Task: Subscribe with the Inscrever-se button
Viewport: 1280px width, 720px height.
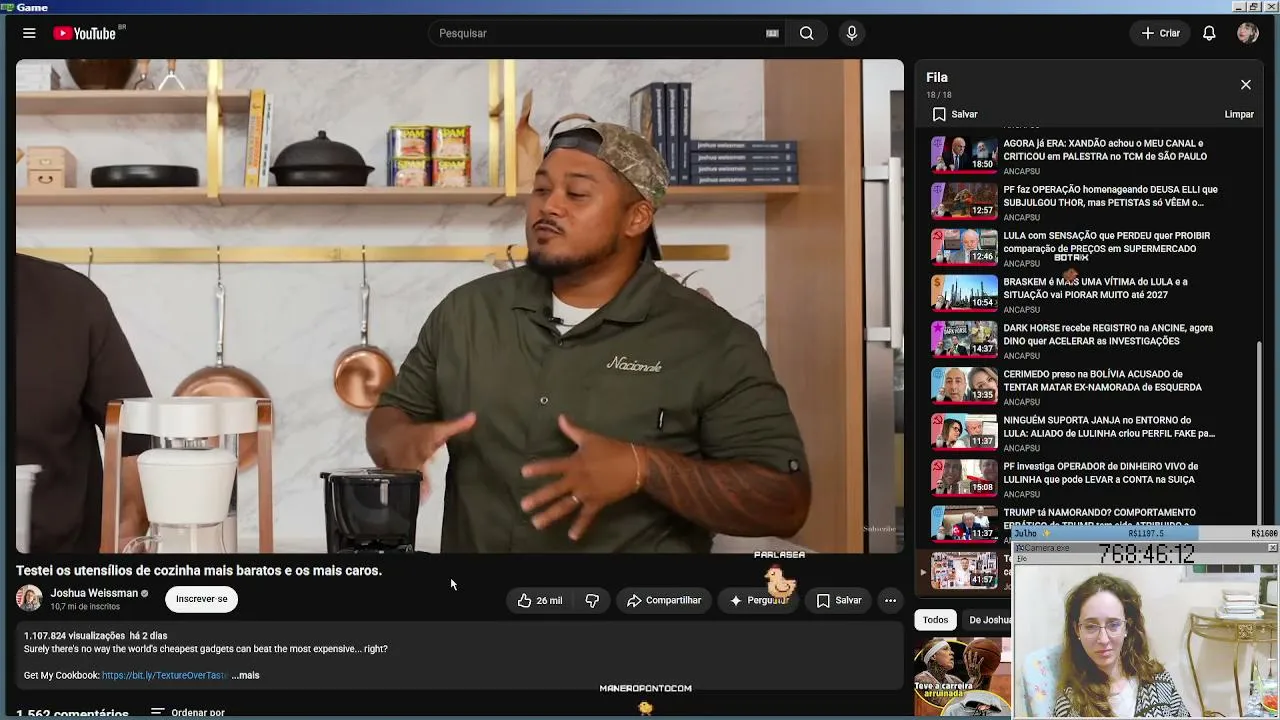Action: pos(201,599)
